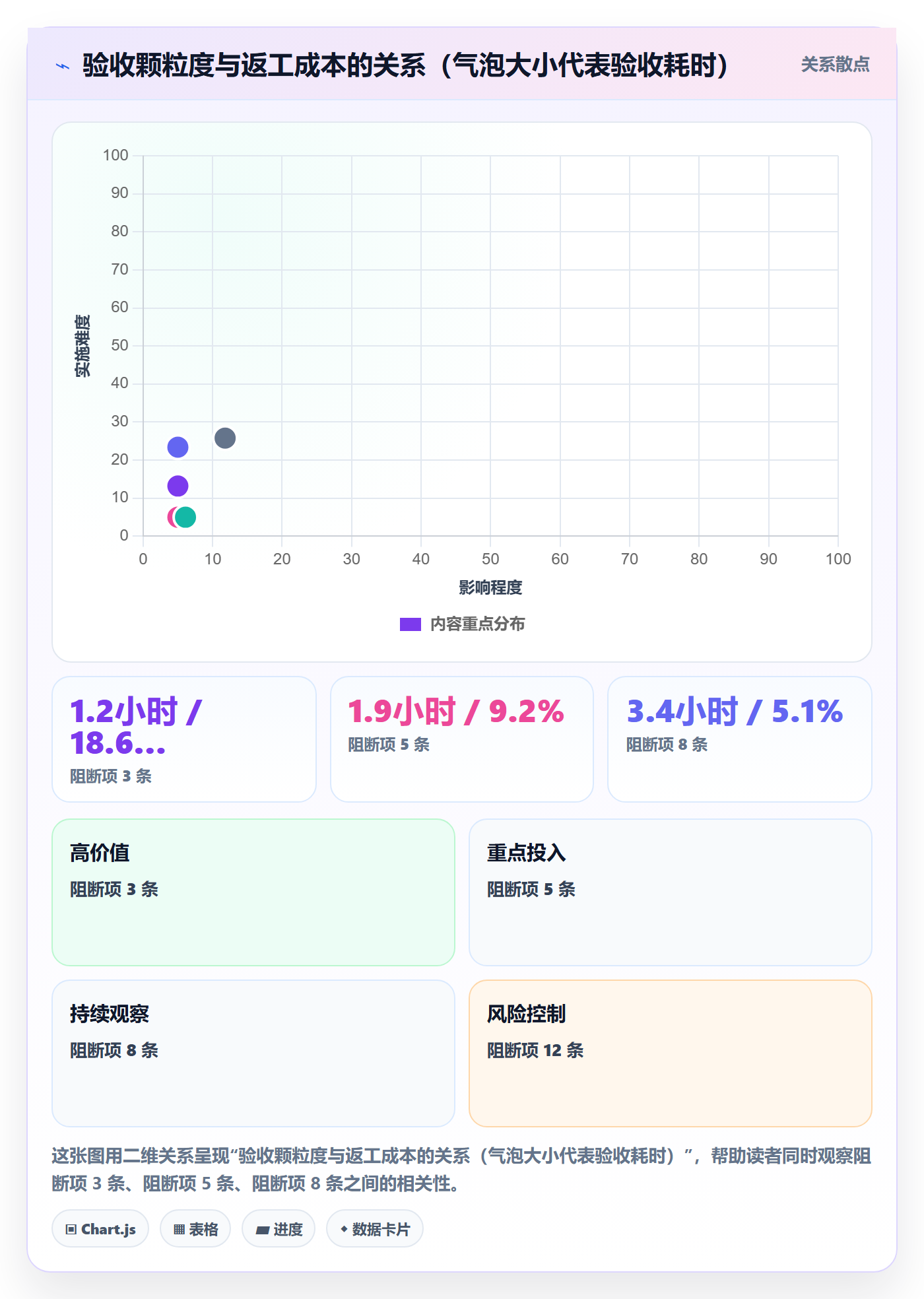Toggle the purple legend swatch for 内容重点分布
Viewport: 924px width, 1299px height.
point(411,624)
